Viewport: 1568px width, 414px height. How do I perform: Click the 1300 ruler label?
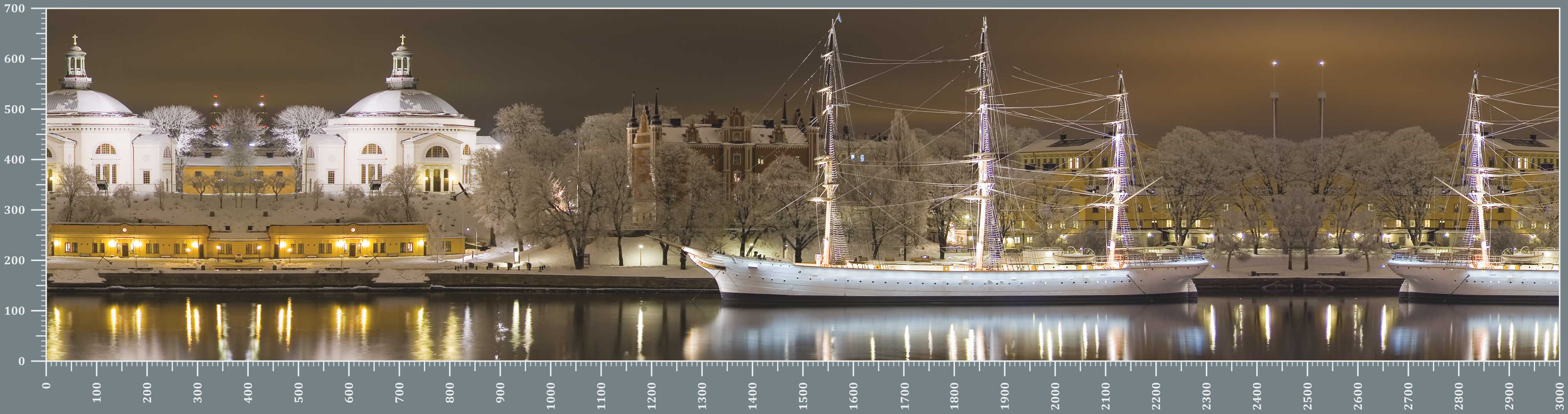[x=702, y=396]
